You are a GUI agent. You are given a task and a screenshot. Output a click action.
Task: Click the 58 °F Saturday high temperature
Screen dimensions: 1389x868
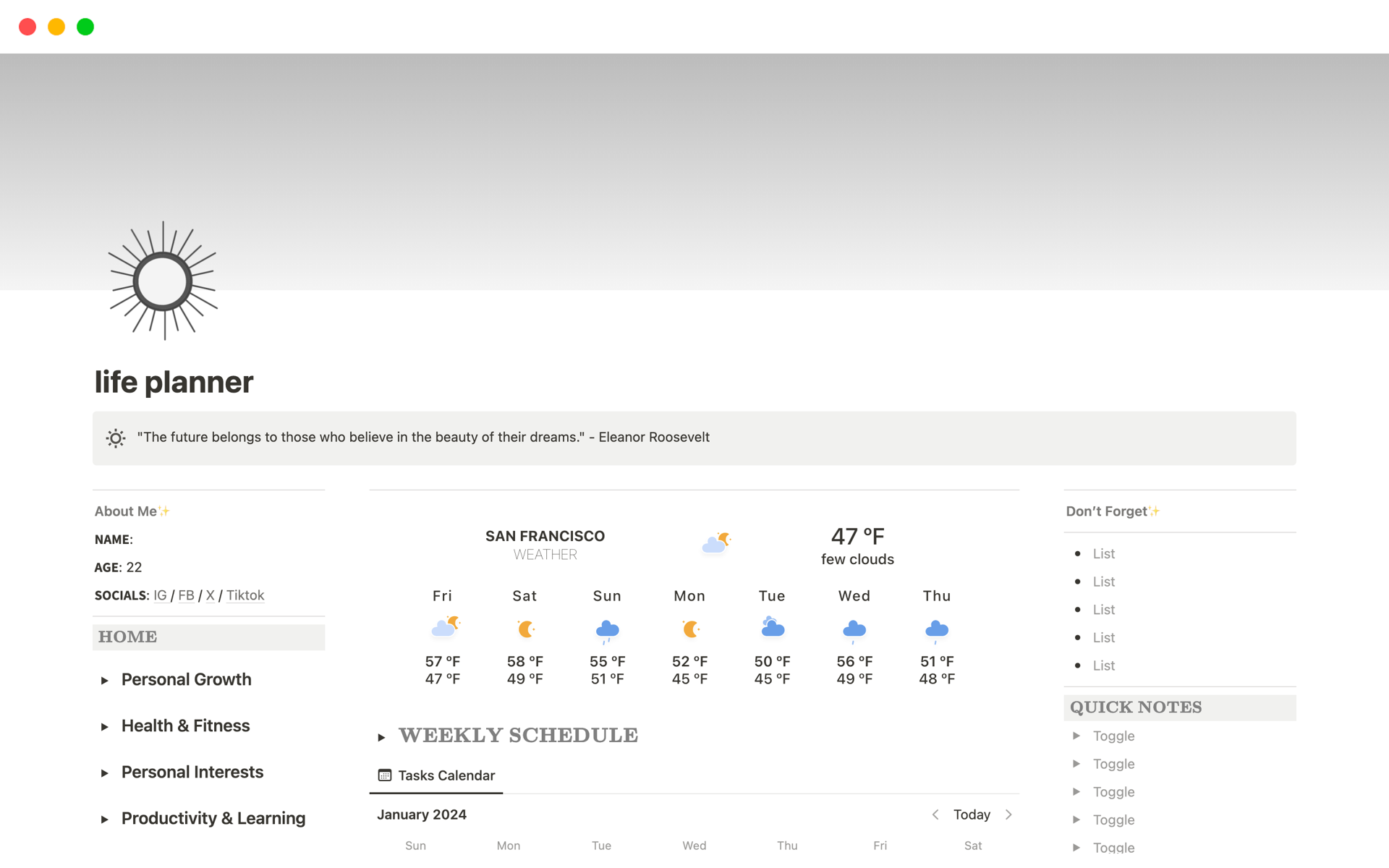[524, 661]
